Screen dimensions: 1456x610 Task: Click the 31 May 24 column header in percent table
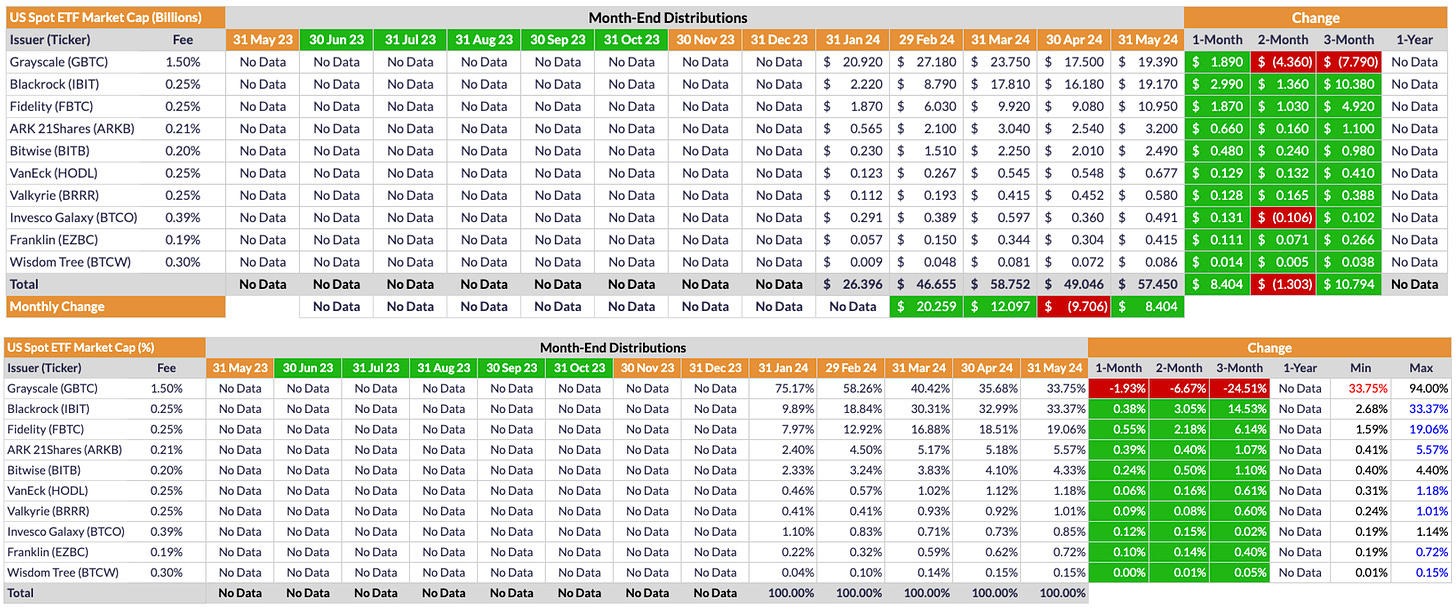[x=1054, y=368]
